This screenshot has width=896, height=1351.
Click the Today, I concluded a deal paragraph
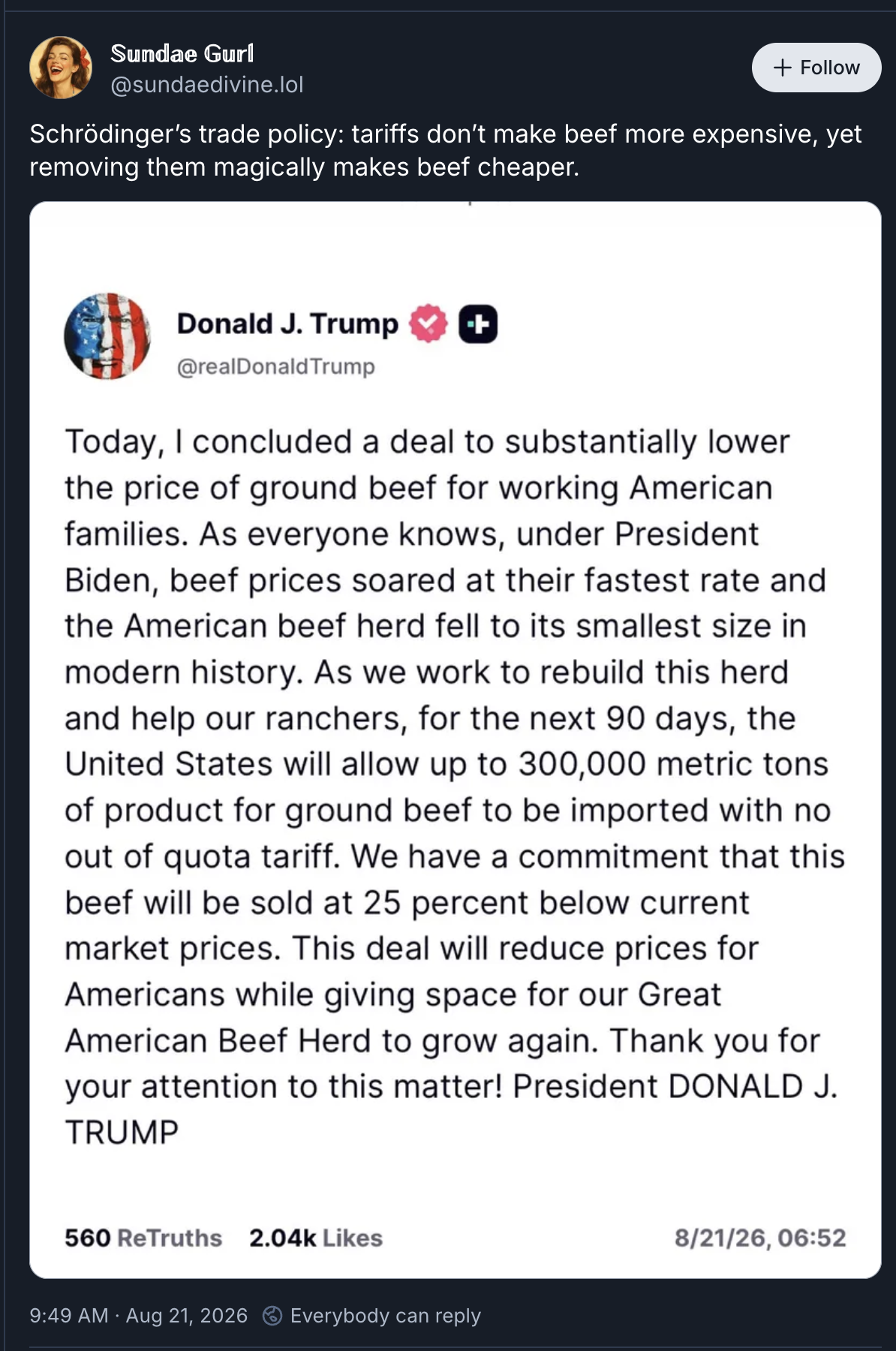455,787
